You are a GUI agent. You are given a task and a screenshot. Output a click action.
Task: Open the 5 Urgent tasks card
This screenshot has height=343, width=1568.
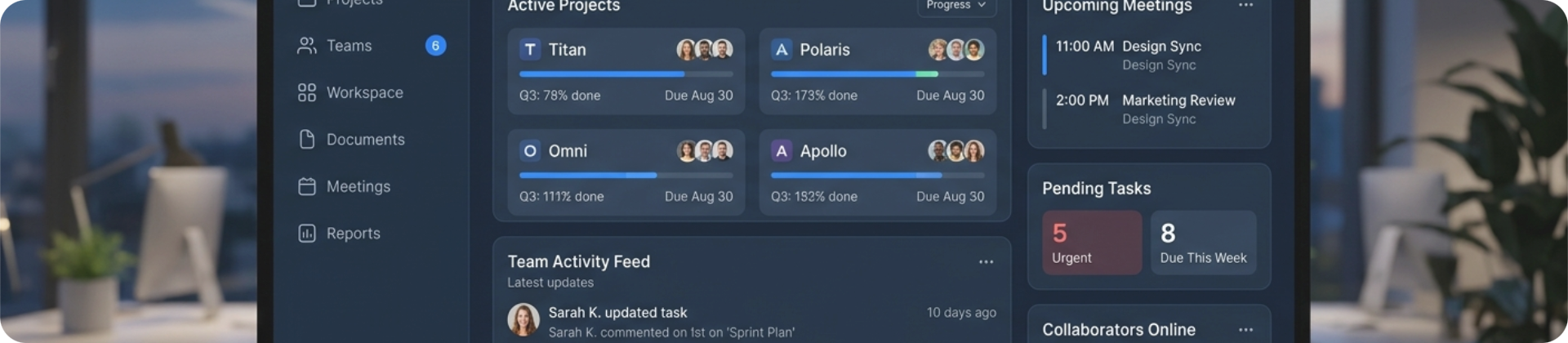point(1091,243)
